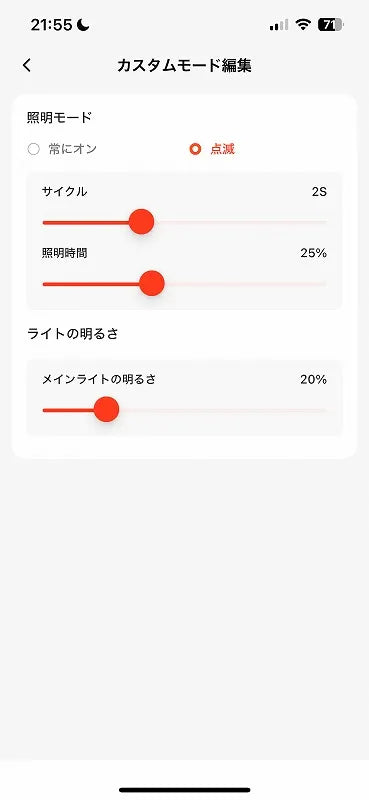Tap the moon focus mode icon
This screenshot has height=800, width=369.
(x=83, y=24)
